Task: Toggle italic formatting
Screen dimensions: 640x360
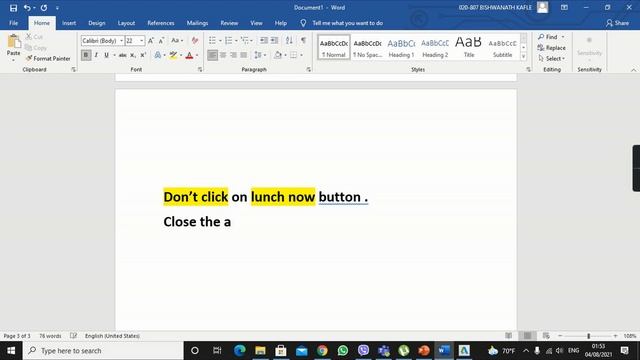Action: (96, 55)
